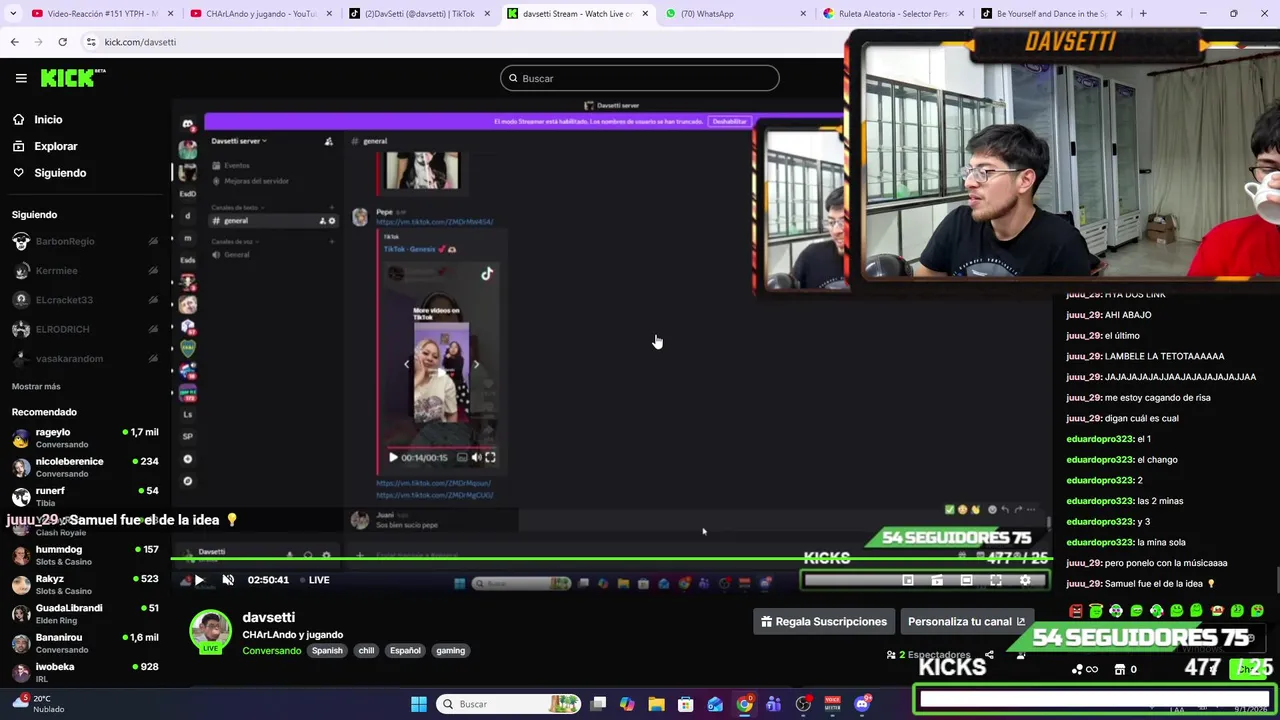Open followed channel ELRODRICH
This screenshot has width=1280, height=720.
pyautogui.click(x=85, y=329)
